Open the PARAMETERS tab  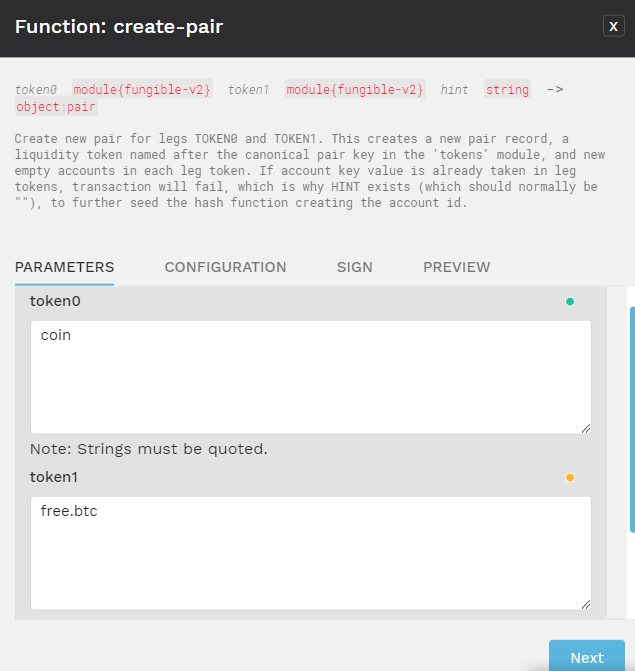coord(65,267)
